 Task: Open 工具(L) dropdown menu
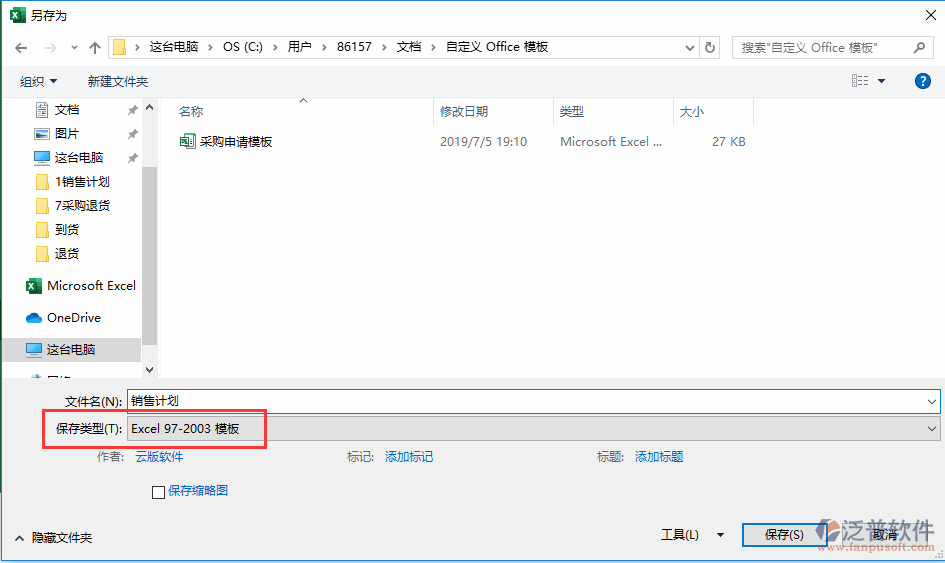pos(693,535)
